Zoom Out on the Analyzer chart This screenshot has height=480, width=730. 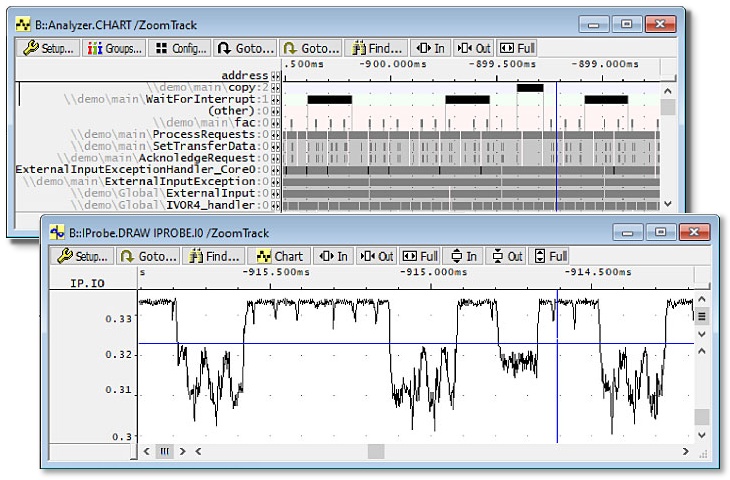474,48
